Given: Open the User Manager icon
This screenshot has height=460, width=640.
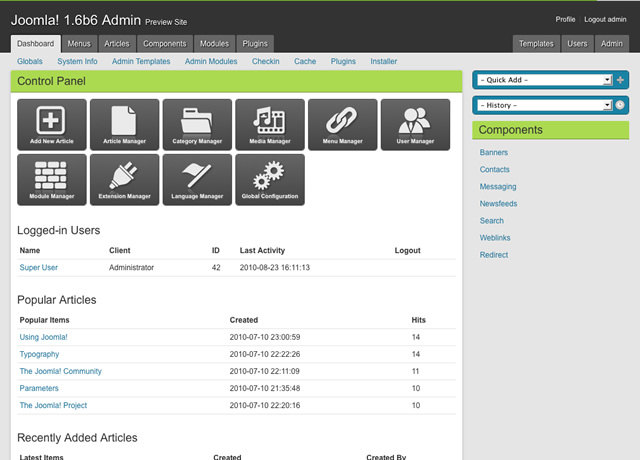Looking at the screenshot, I should point(415,124).
